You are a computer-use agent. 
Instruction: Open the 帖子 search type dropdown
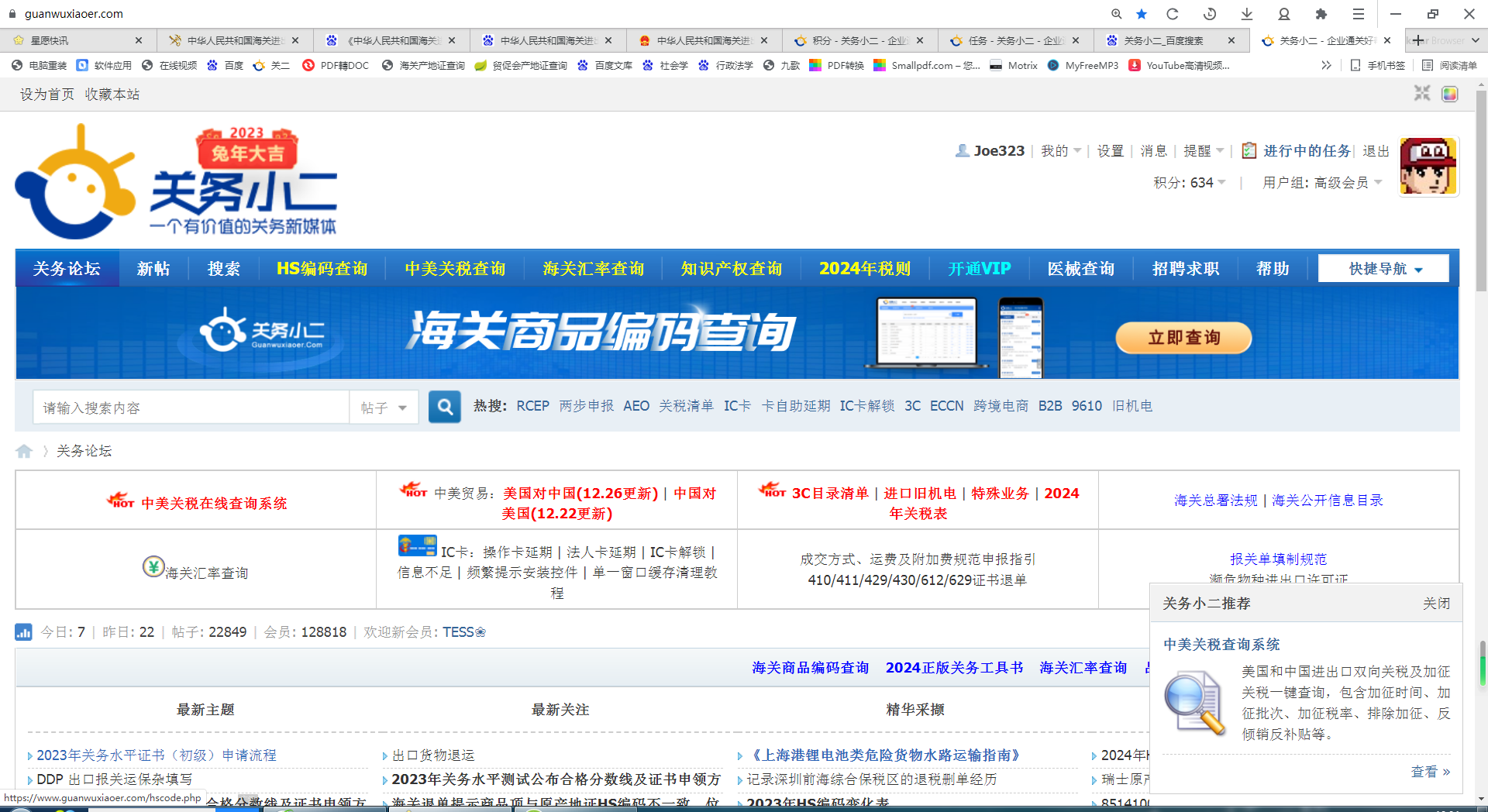[384, 408]
